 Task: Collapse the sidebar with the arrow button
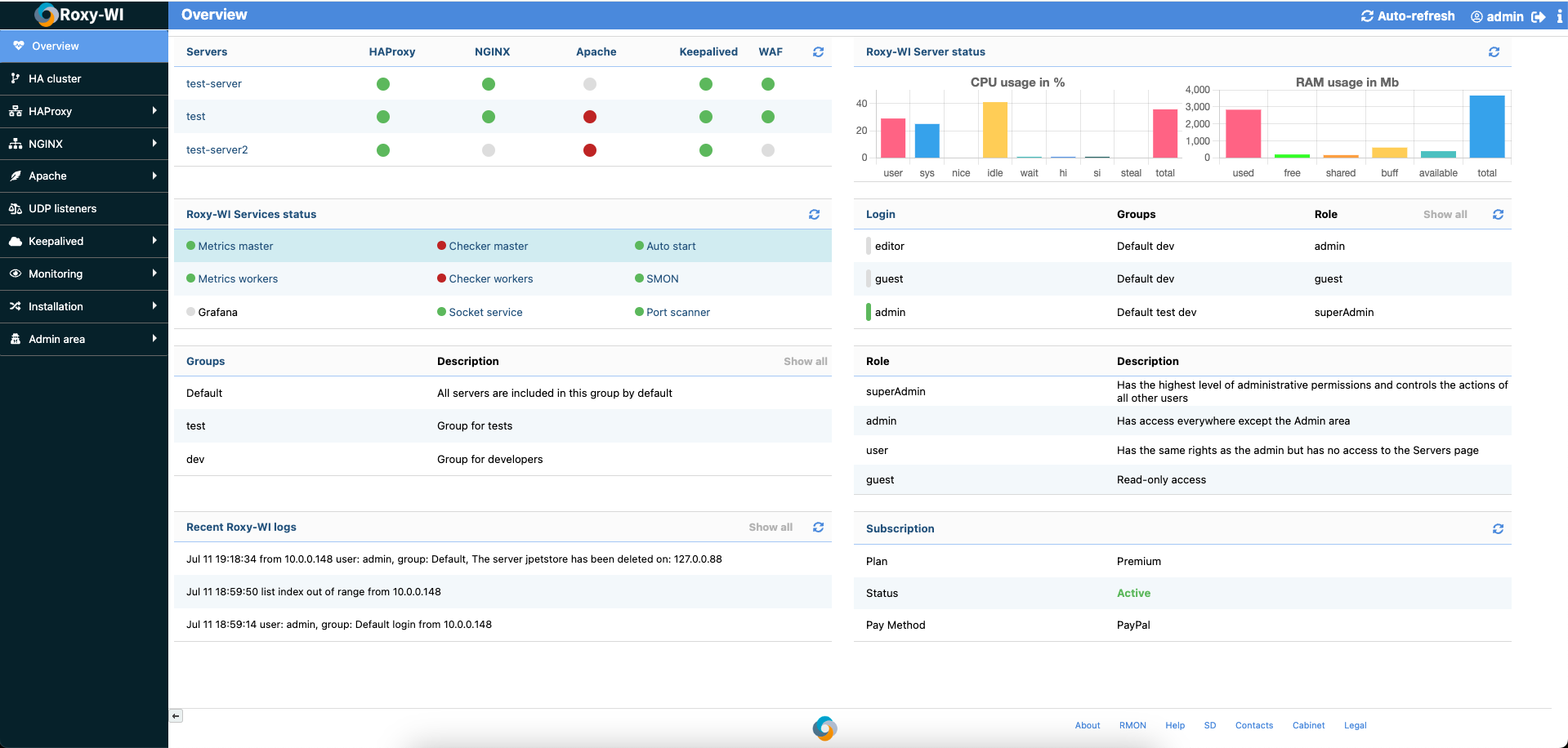click(x=176, y=716)
